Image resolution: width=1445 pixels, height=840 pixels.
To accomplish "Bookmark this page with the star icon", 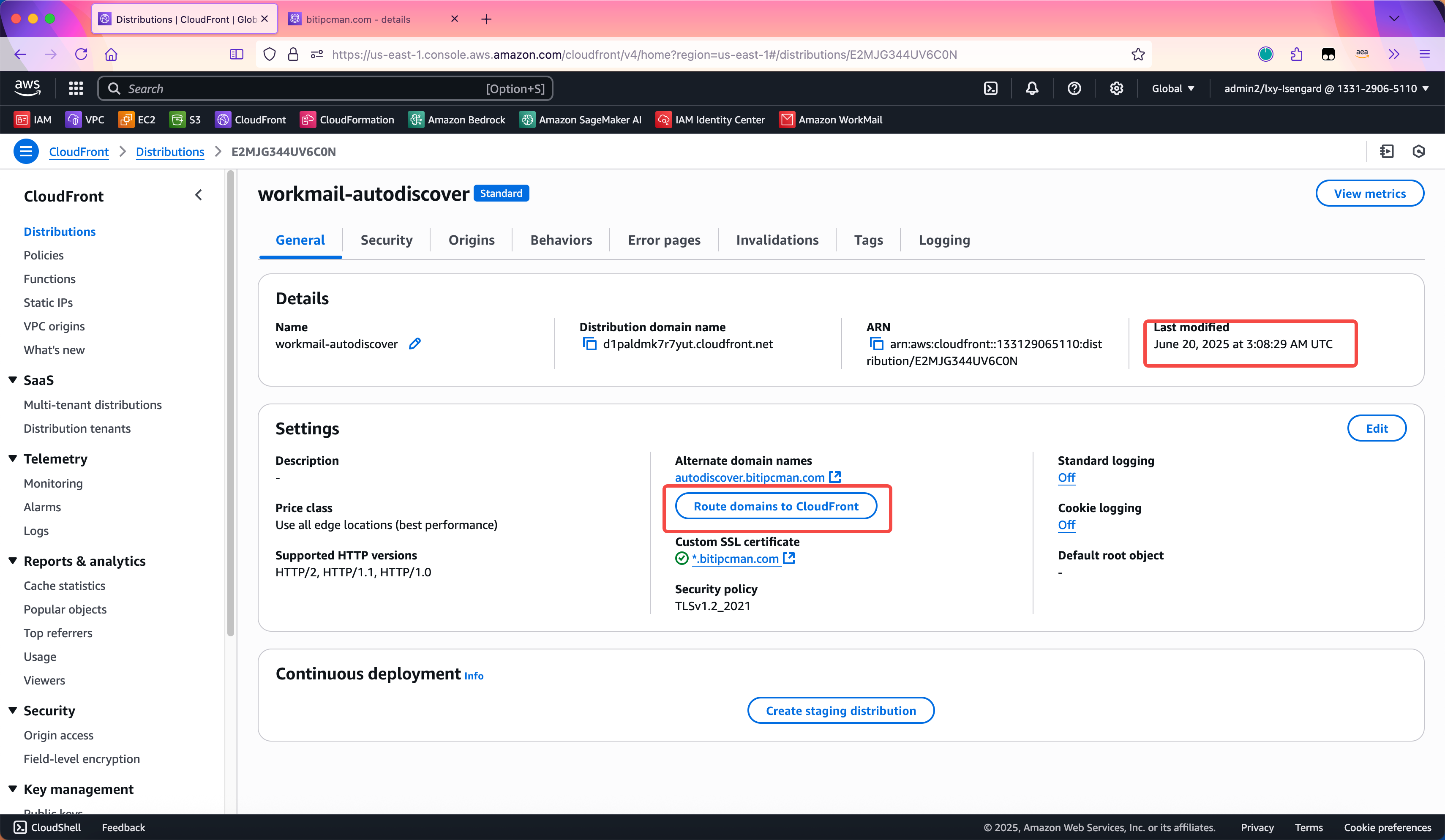I will point(1138,55).
